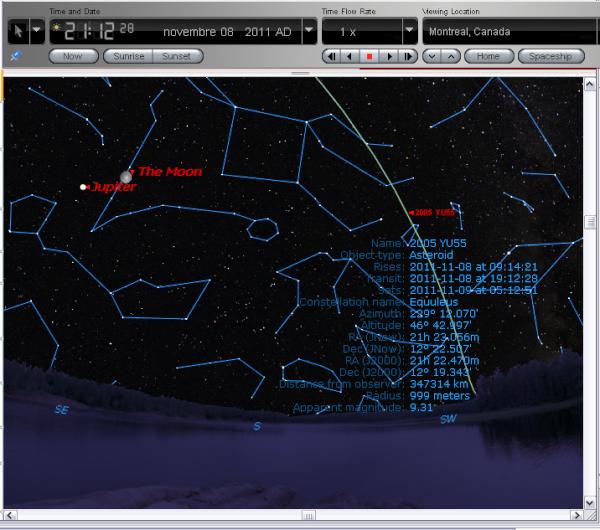The image size is (600, 530).
Task: Click the apparent magnitude 9.31 value
Action: [x=421, y=408]
